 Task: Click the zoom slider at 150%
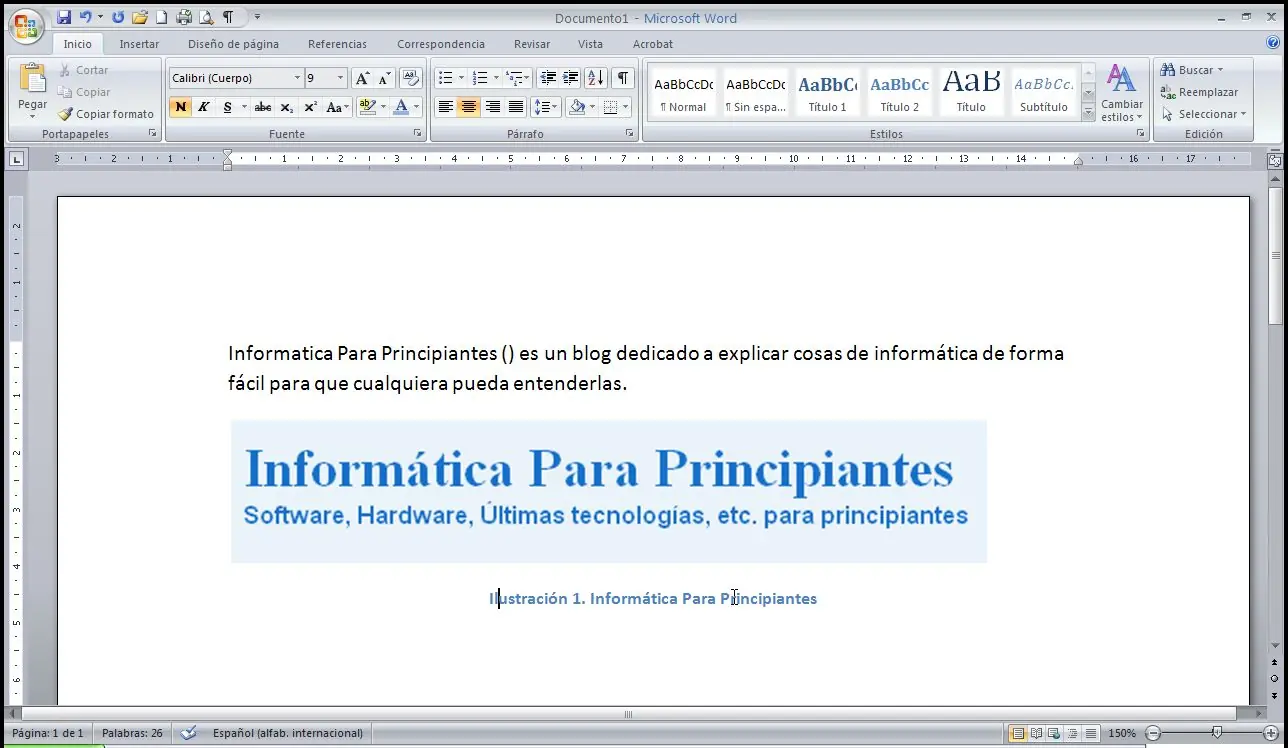[x=1216, y=733]
